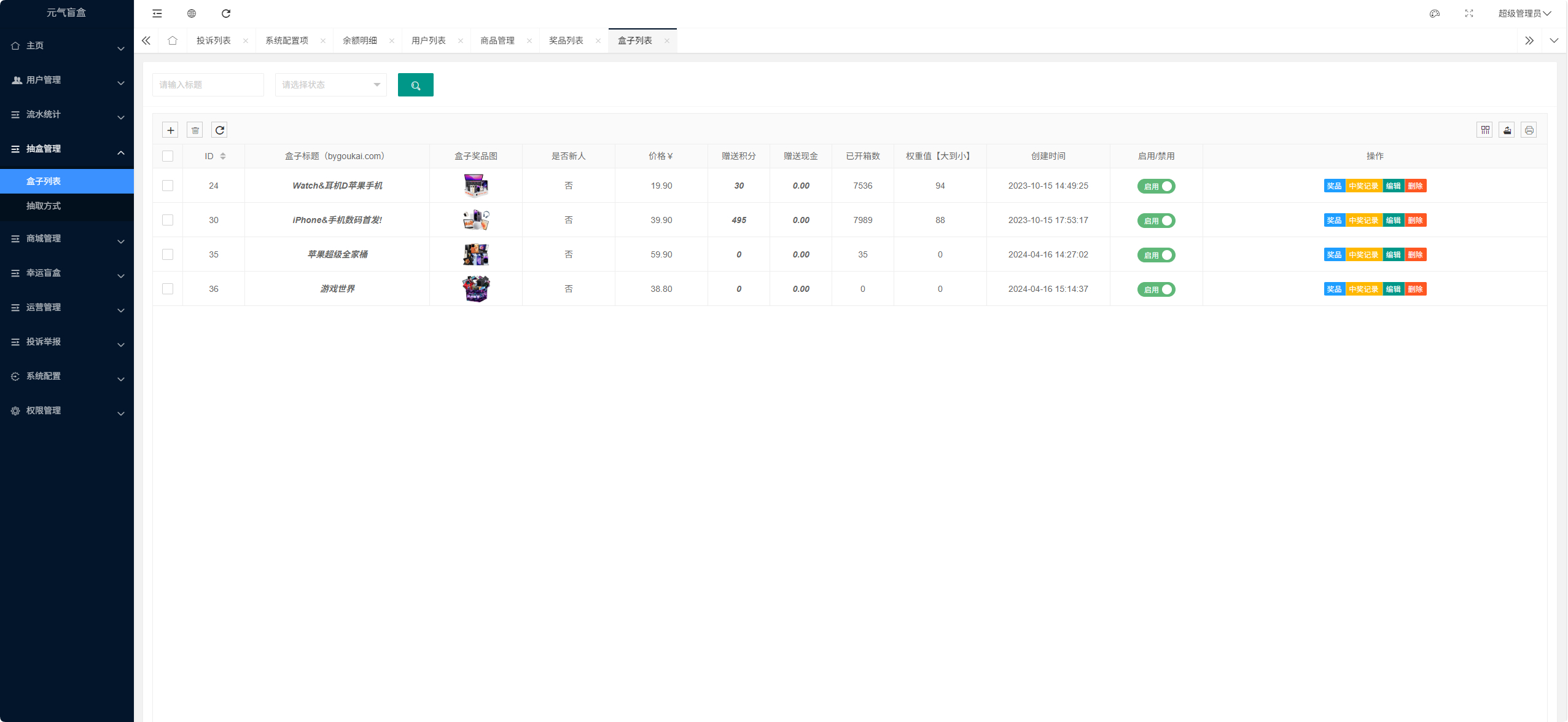Check the checkbox for row ID 35
Image resolution: width=1568 pixels, height=722 pixels.
[x=168, y=254]
